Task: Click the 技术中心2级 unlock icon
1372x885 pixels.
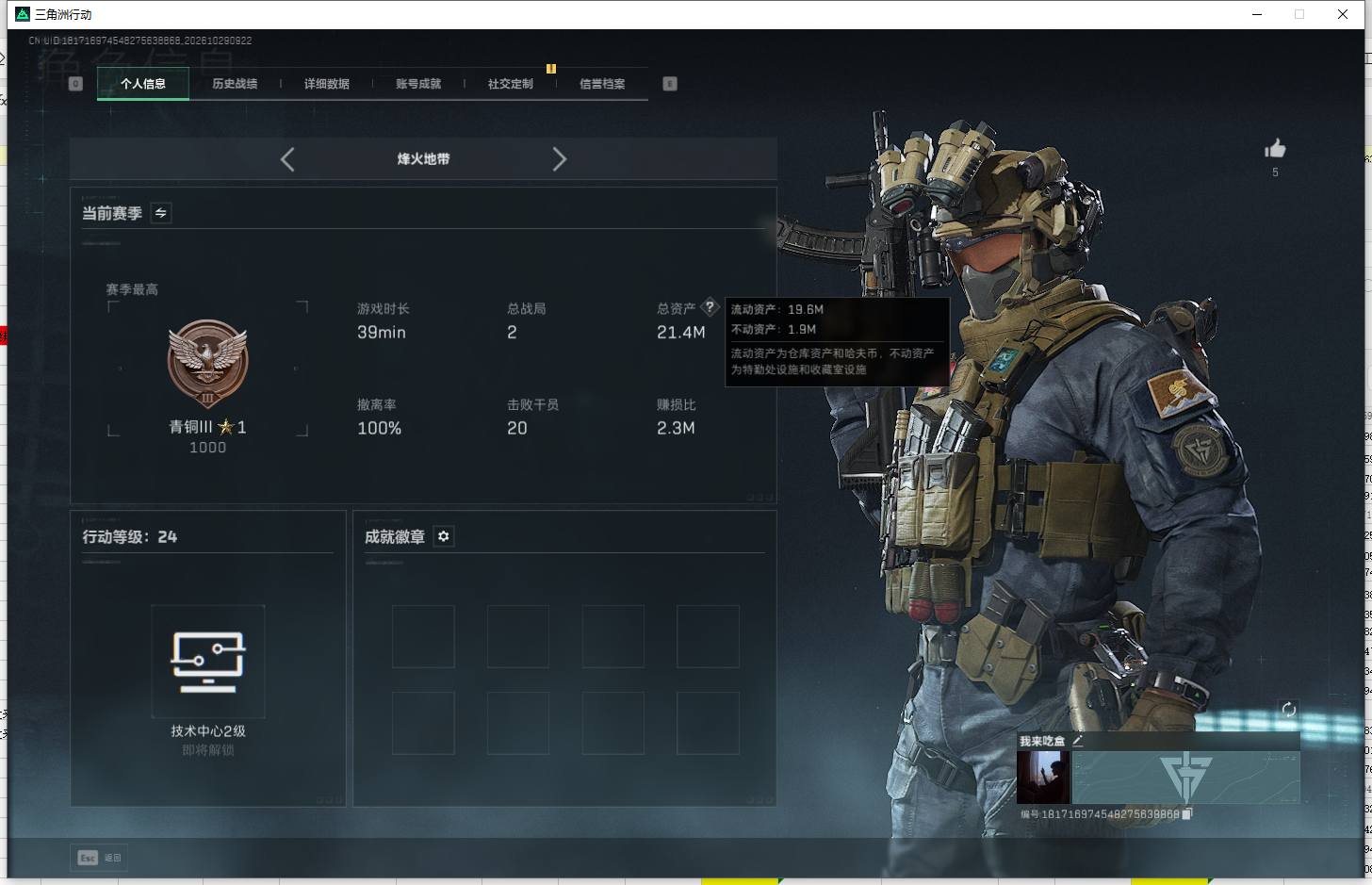Action: point(208,662)
